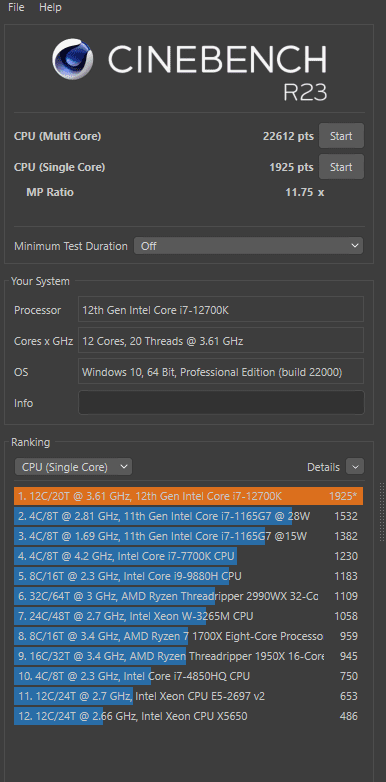Select ranking row Intel Xeon W-3265M

(189, 616)
